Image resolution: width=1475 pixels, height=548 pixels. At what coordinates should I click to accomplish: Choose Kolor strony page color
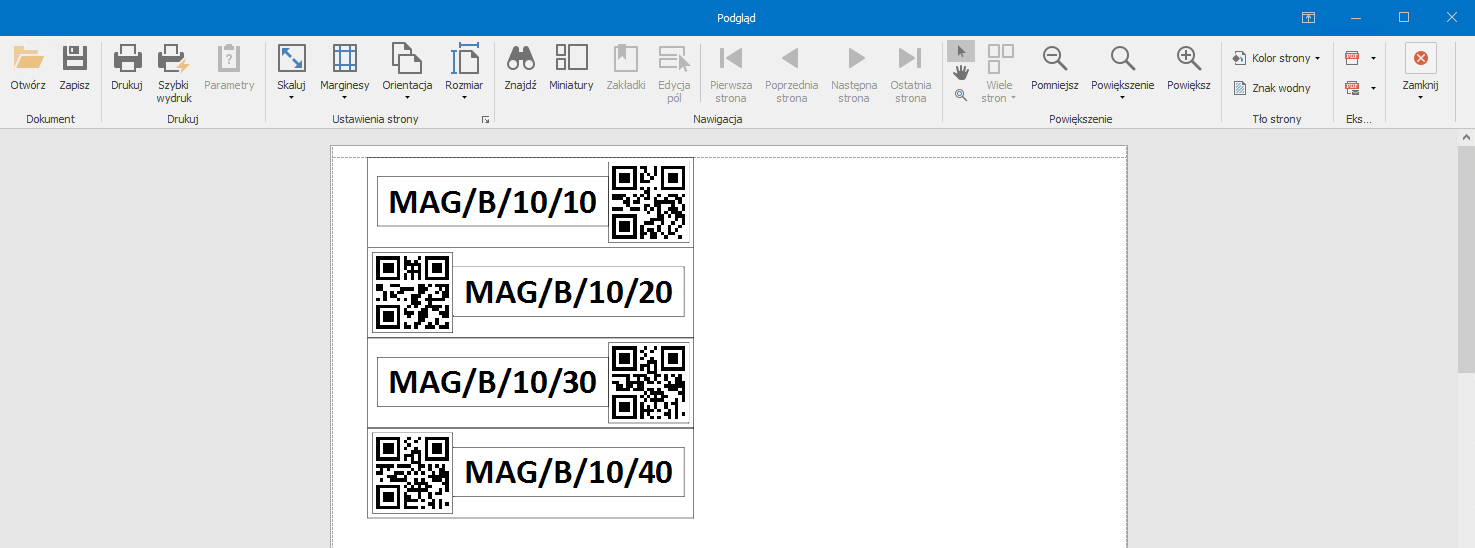point(1276,58)
